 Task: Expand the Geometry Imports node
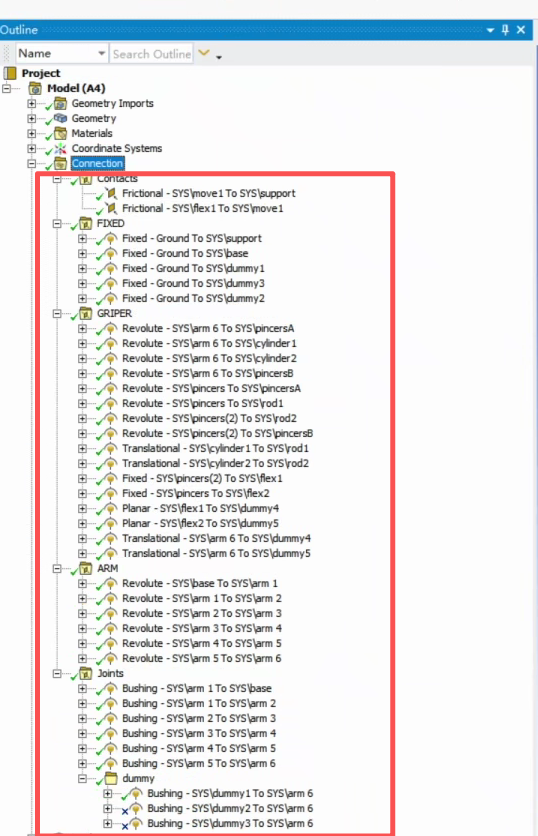[x=32, y=103]
